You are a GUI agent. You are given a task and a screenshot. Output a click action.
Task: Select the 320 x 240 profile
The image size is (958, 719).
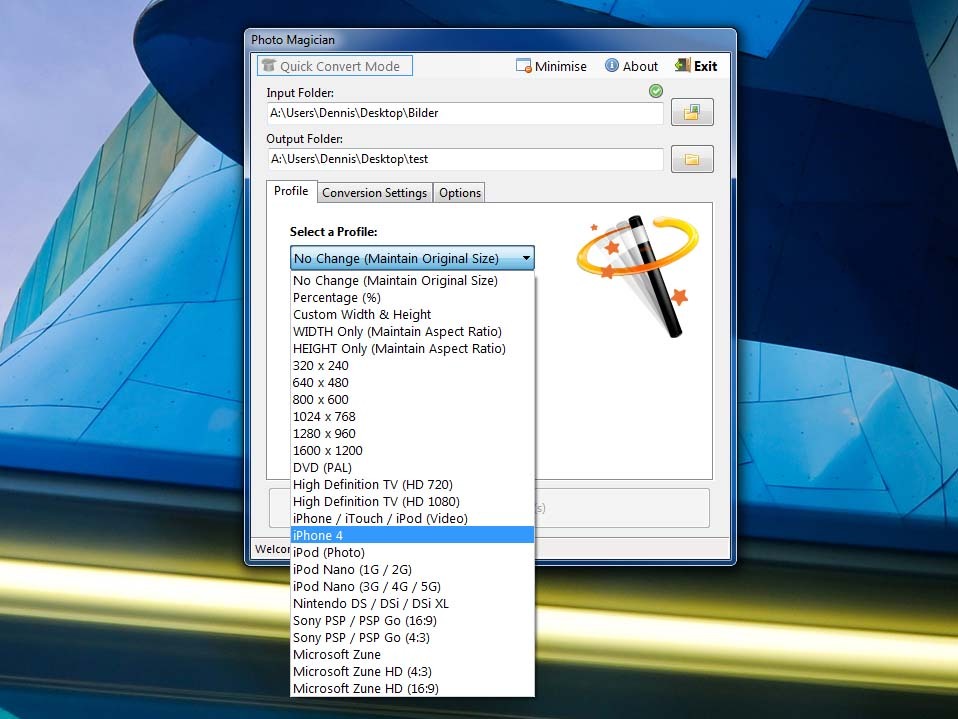click(412, 366)
